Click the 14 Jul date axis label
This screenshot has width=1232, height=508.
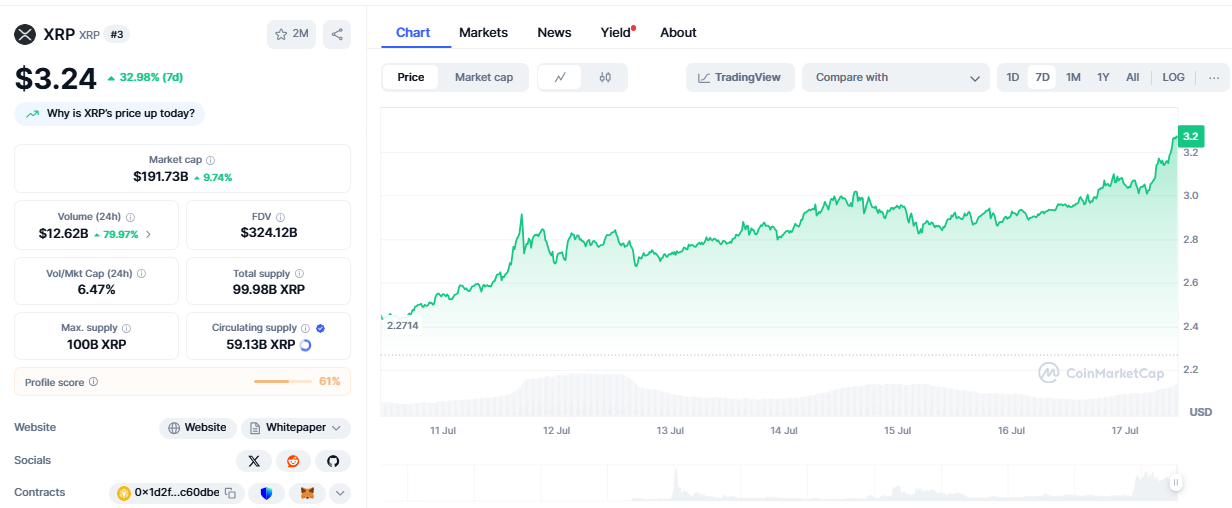click(783, 431)
